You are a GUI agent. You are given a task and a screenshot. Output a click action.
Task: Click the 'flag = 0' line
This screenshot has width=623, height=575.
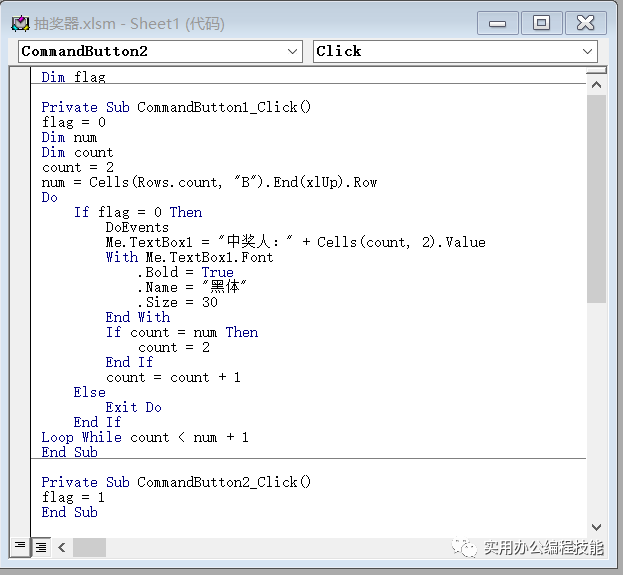point(74,122)
